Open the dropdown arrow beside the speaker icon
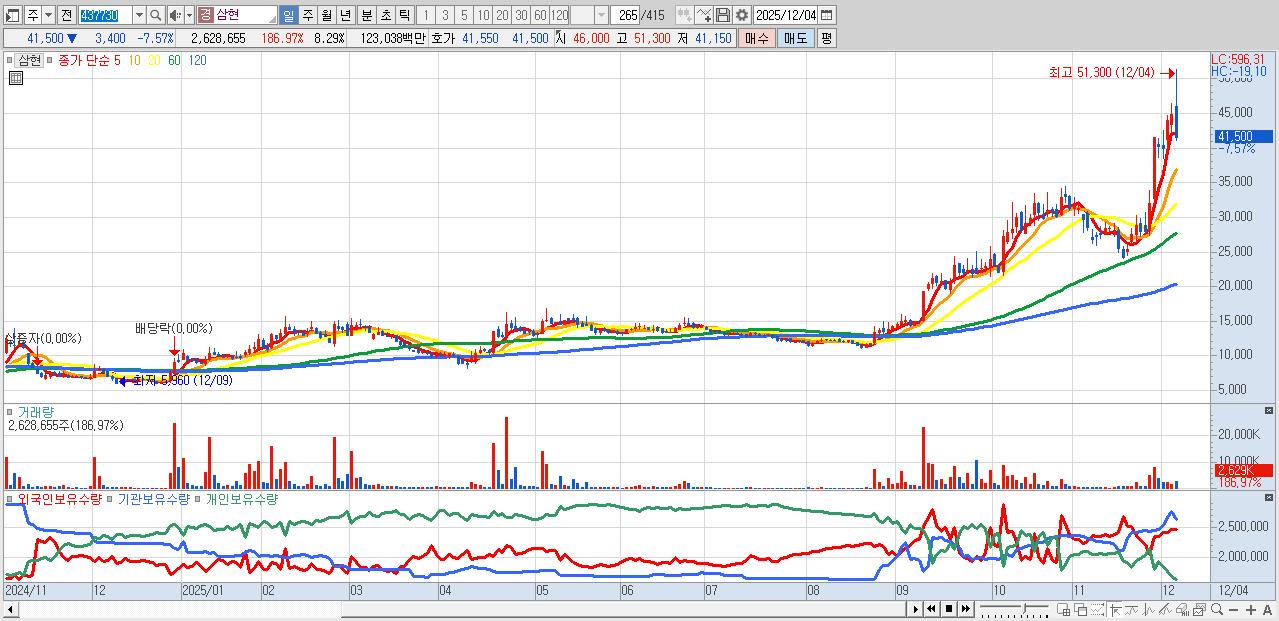 [189, 15]
